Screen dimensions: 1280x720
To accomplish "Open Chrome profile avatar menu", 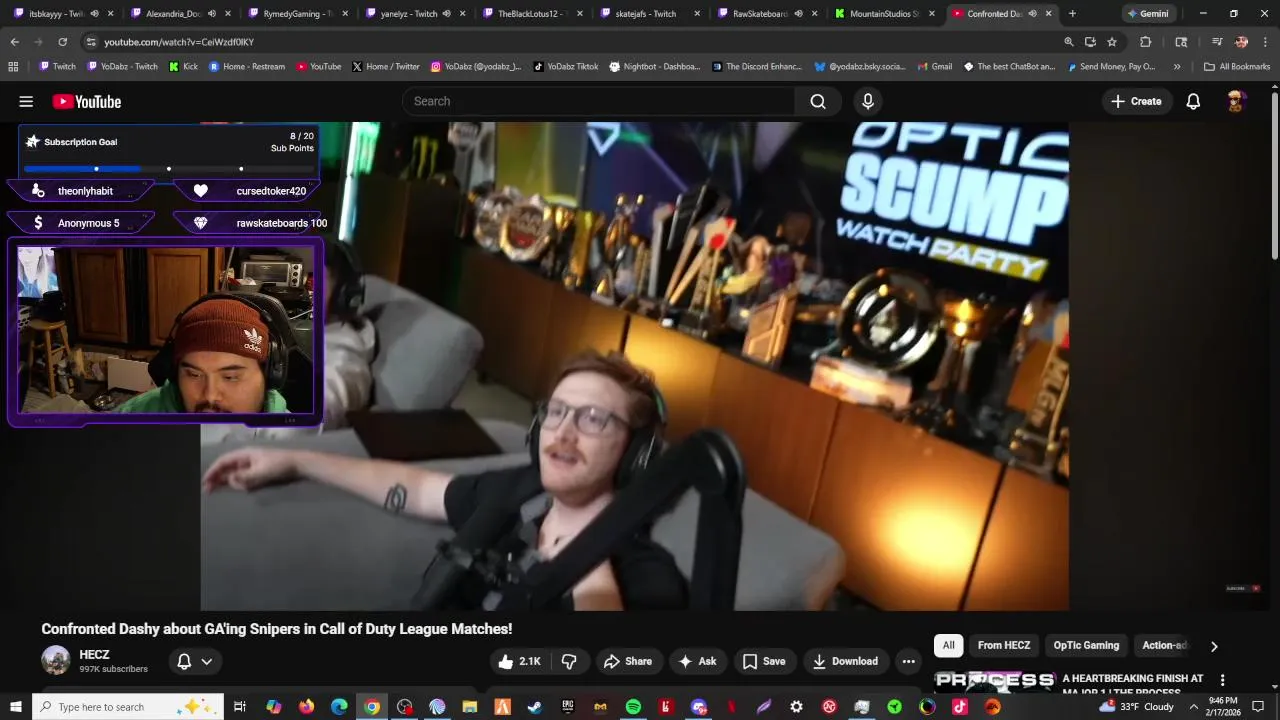I will click(x=1241, y=42).
